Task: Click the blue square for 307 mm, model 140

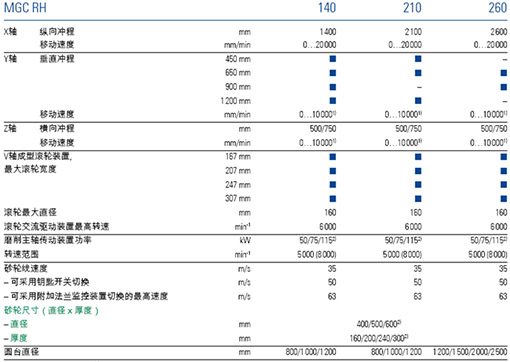Action: (x=333, y=199)
